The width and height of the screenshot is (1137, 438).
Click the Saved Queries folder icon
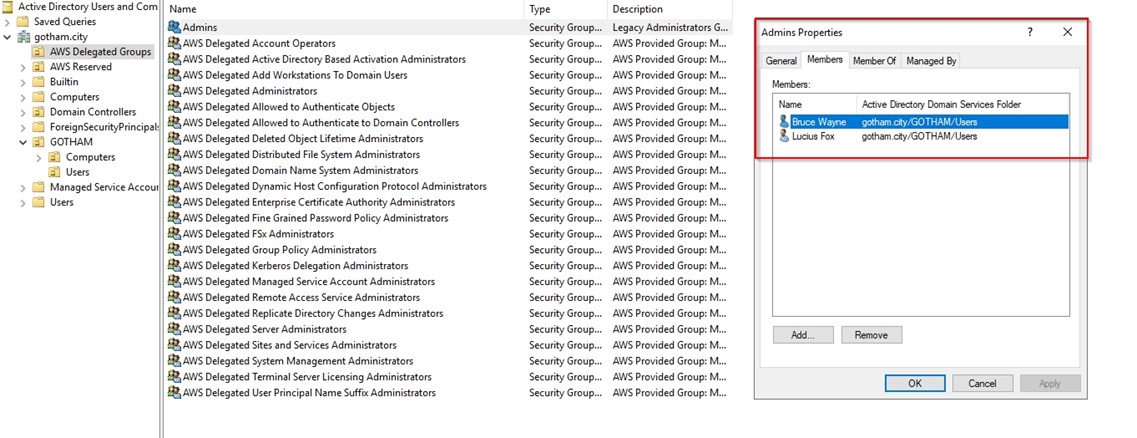tap(23, 22)
